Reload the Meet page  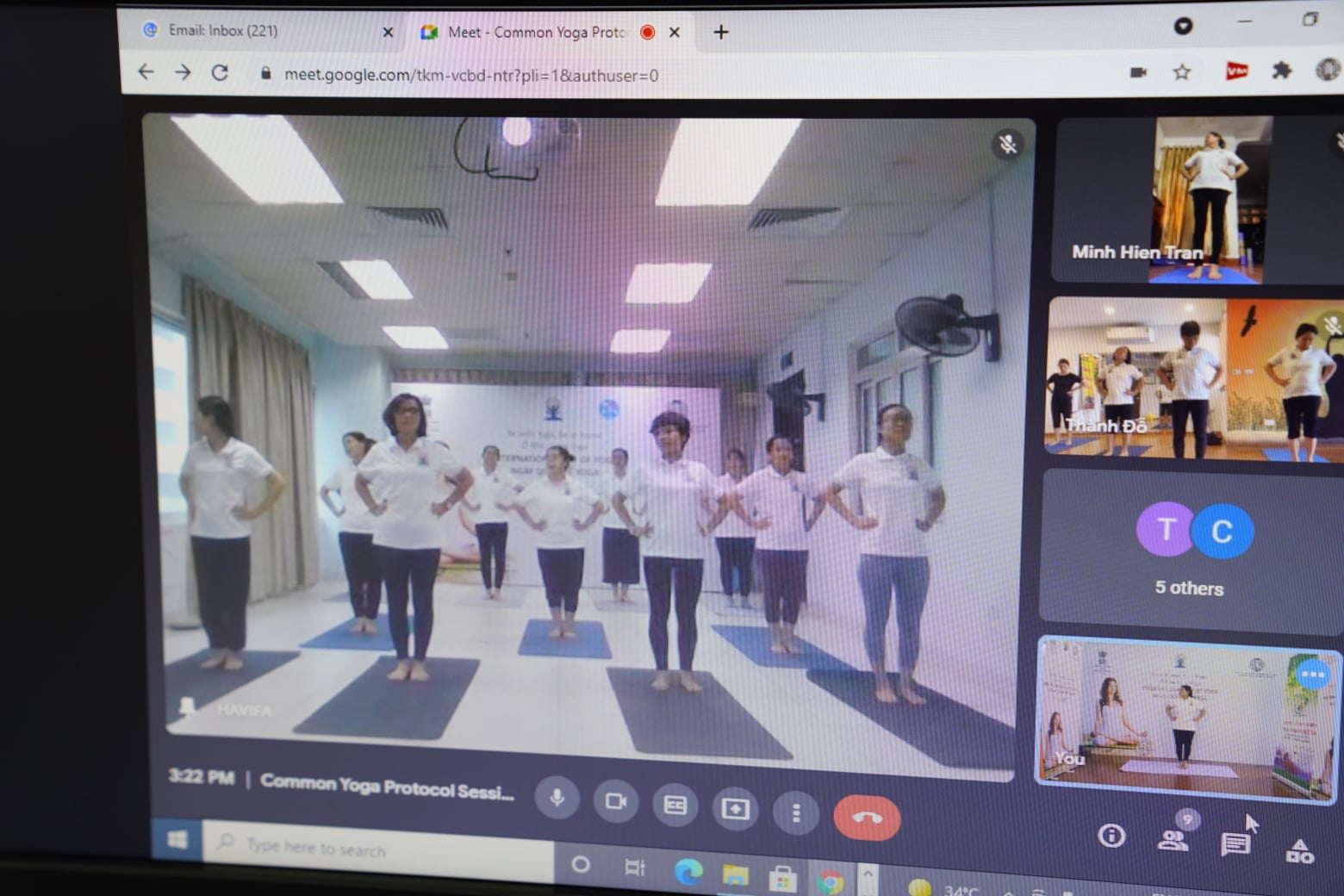pyautogui.click(x=220, y=73)
